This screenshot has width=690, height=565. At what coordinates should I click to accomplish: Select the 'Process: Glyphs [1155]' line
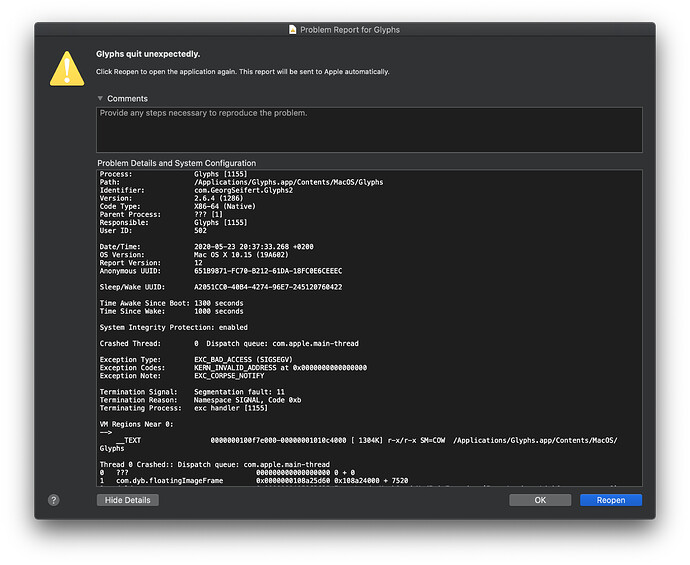[x=173, y=174]
